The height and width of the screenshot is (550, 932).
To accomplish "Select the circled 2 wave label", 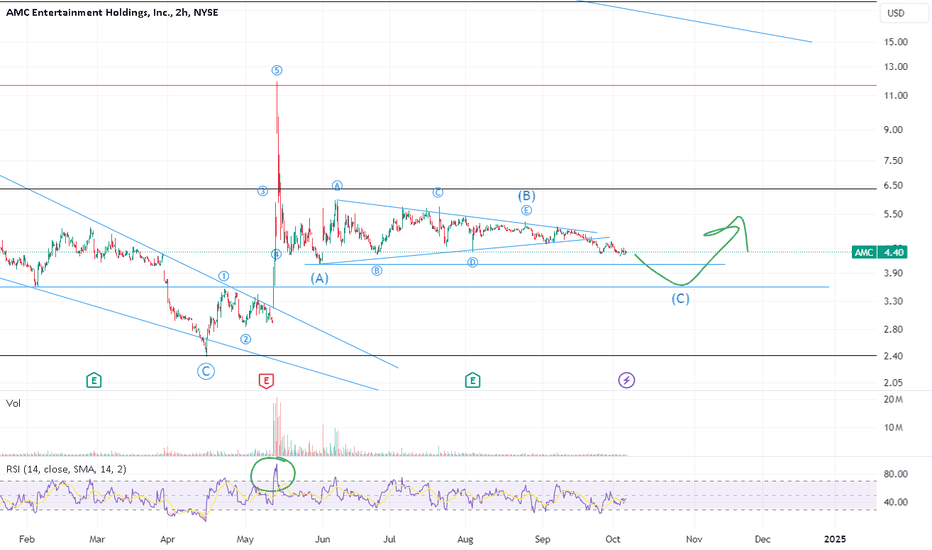I will (245, 339).
